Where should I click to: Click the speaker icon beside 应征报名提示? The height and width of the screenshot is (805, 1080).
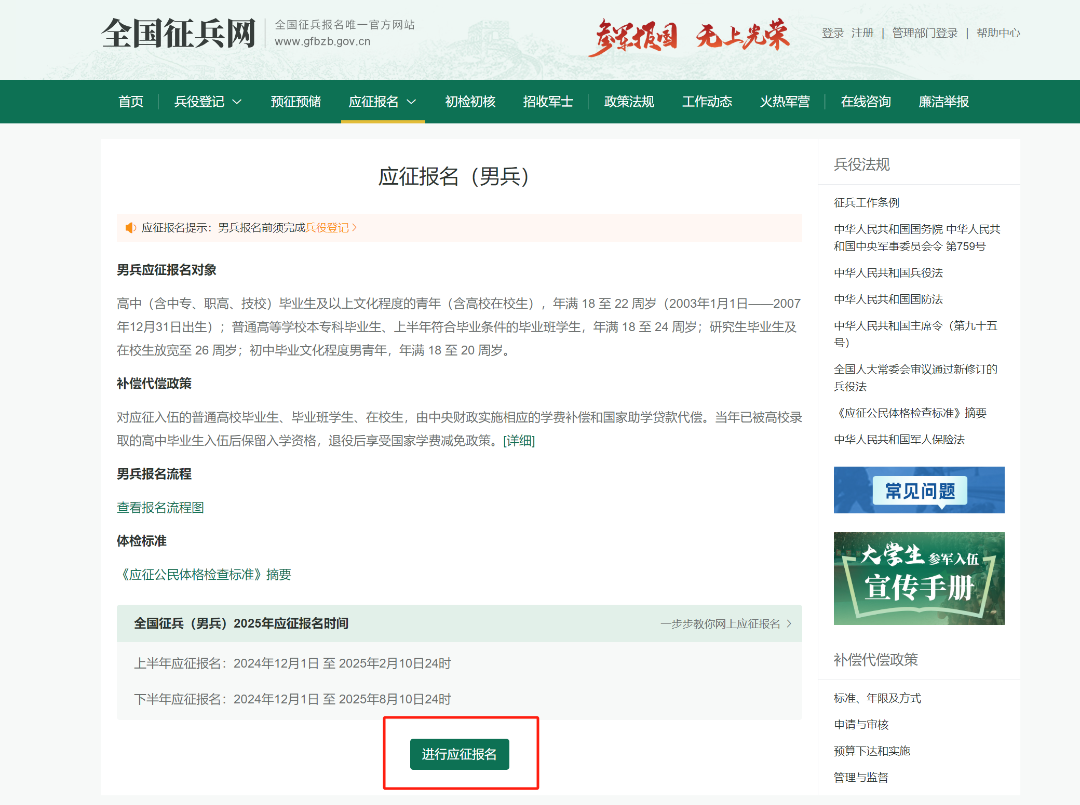pos(130,228)
